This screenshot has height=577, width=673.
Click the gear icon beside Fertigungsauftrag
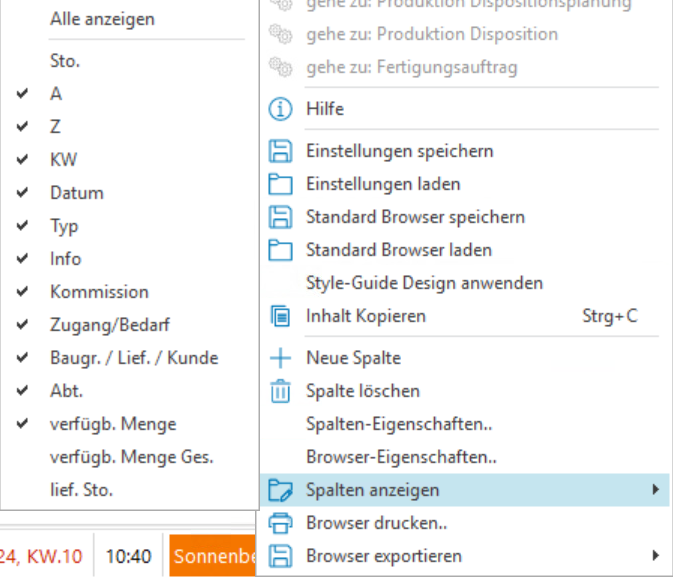pyautogui.click(x=281, y=67)
